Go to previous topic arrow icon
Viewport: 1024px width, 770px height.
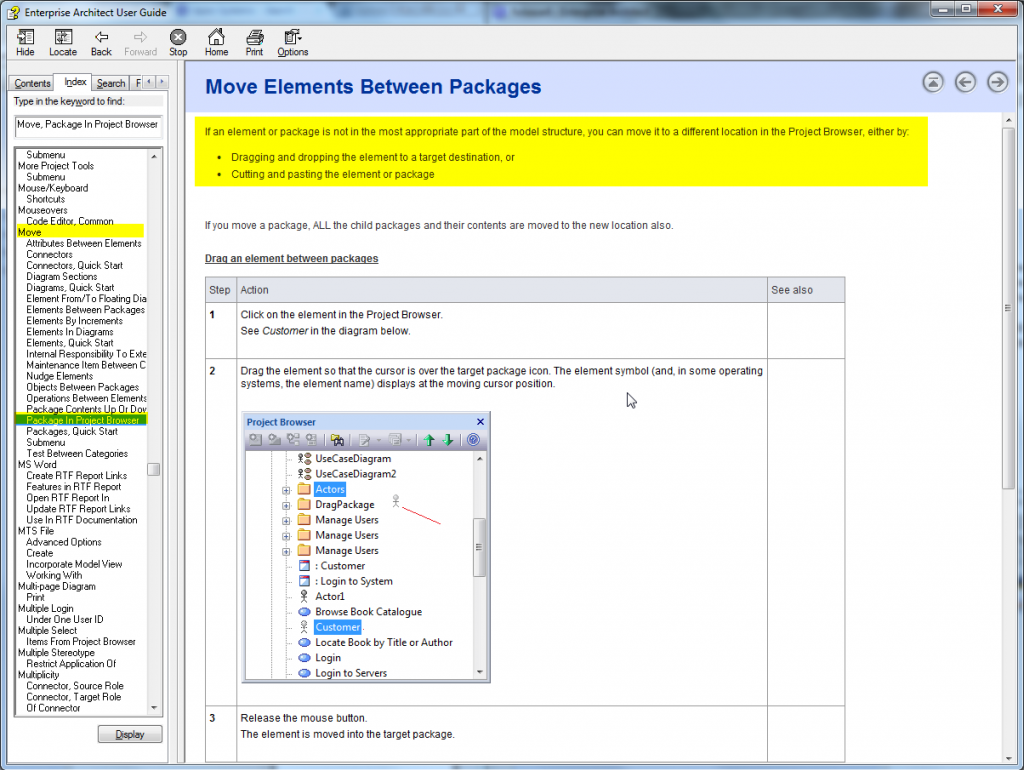[965, 83]
